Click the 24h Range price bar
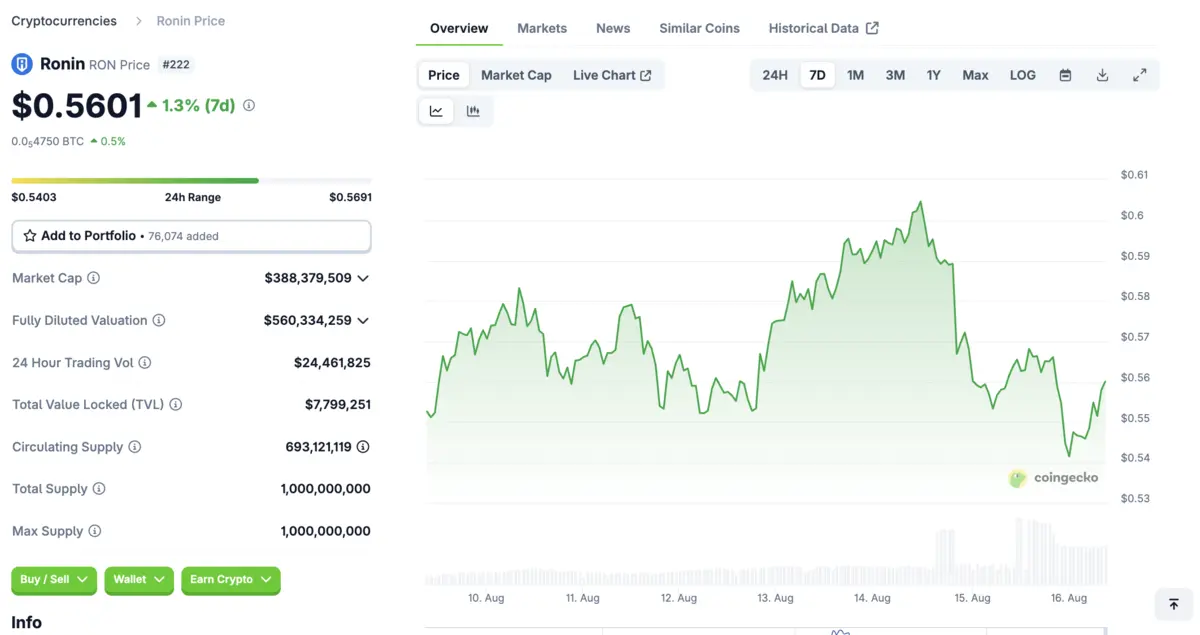1200x635 pixels. click(191, 181)
